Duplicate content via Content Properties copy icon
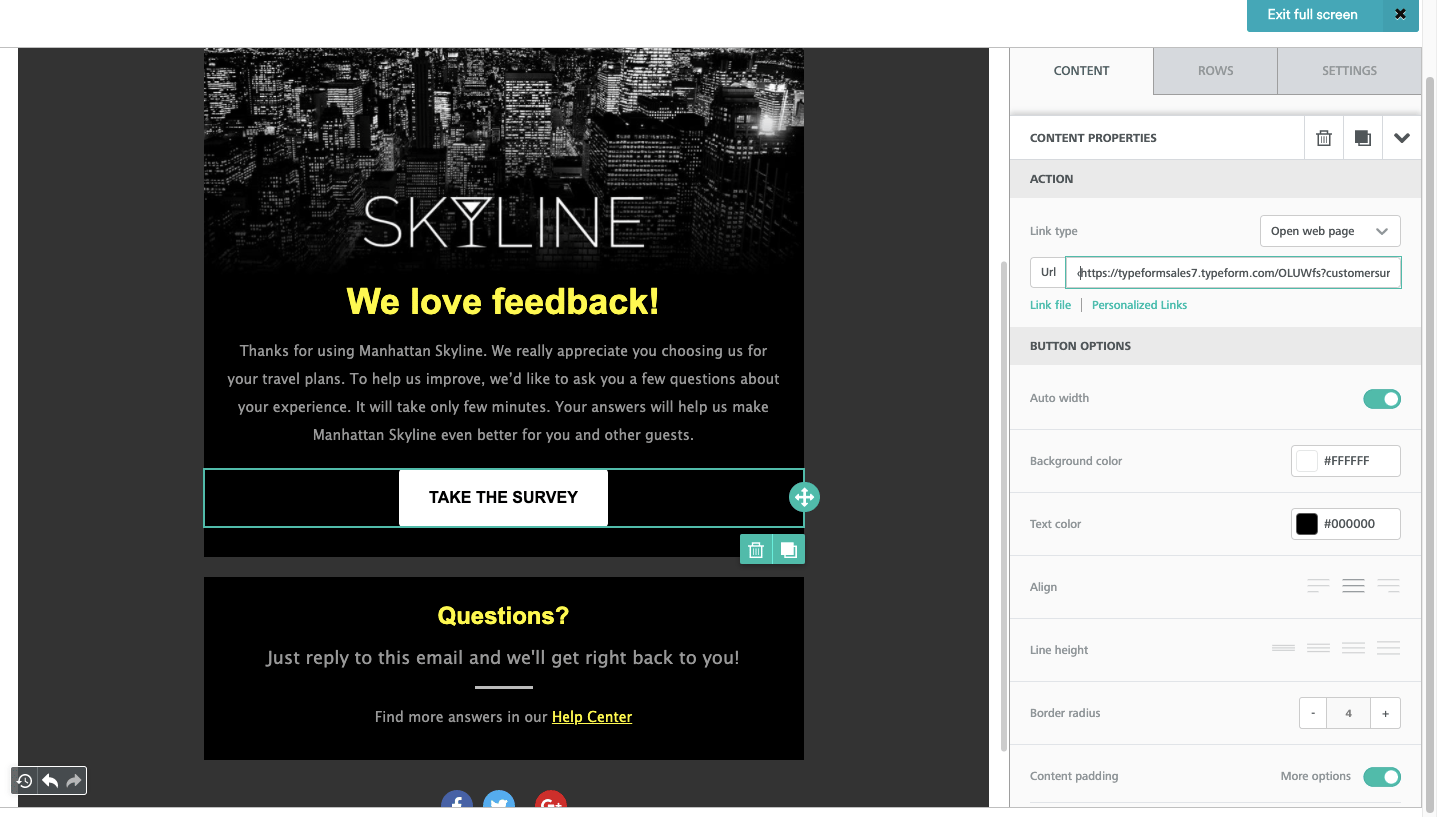This screenshot has height=817, width=1437. pos(1363,138)
